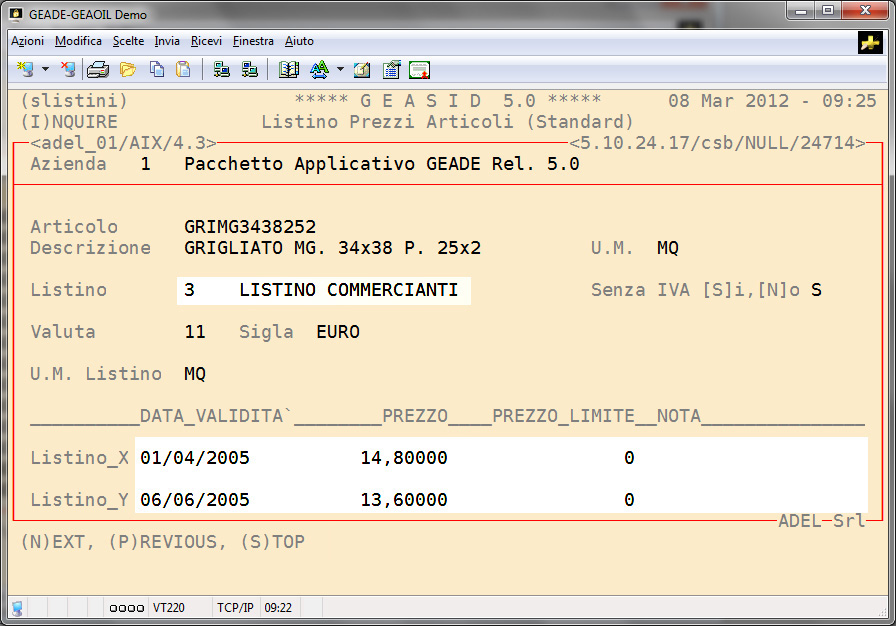
Task: Click the Listino_X date 01/04/2005
Action: pos(195,458)
